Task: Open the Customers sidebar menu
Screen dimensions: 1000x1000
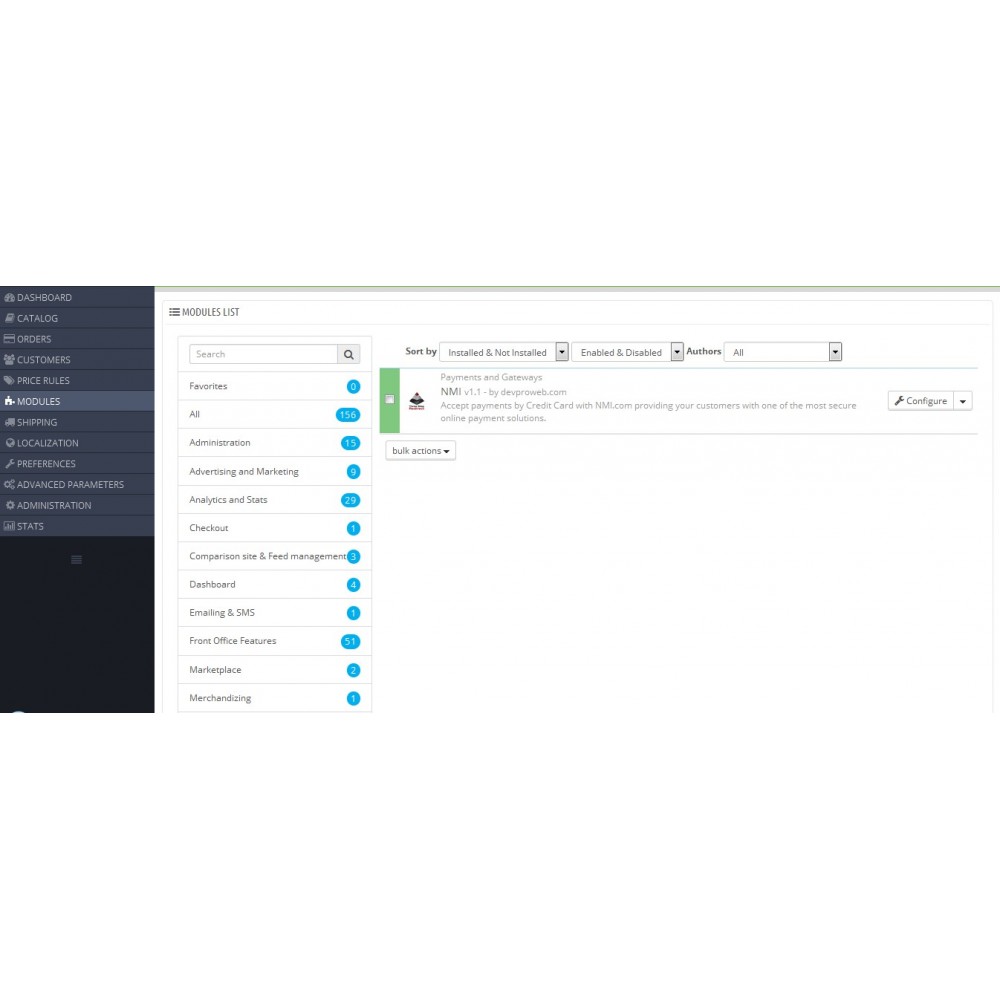Action: coord(77,360)
